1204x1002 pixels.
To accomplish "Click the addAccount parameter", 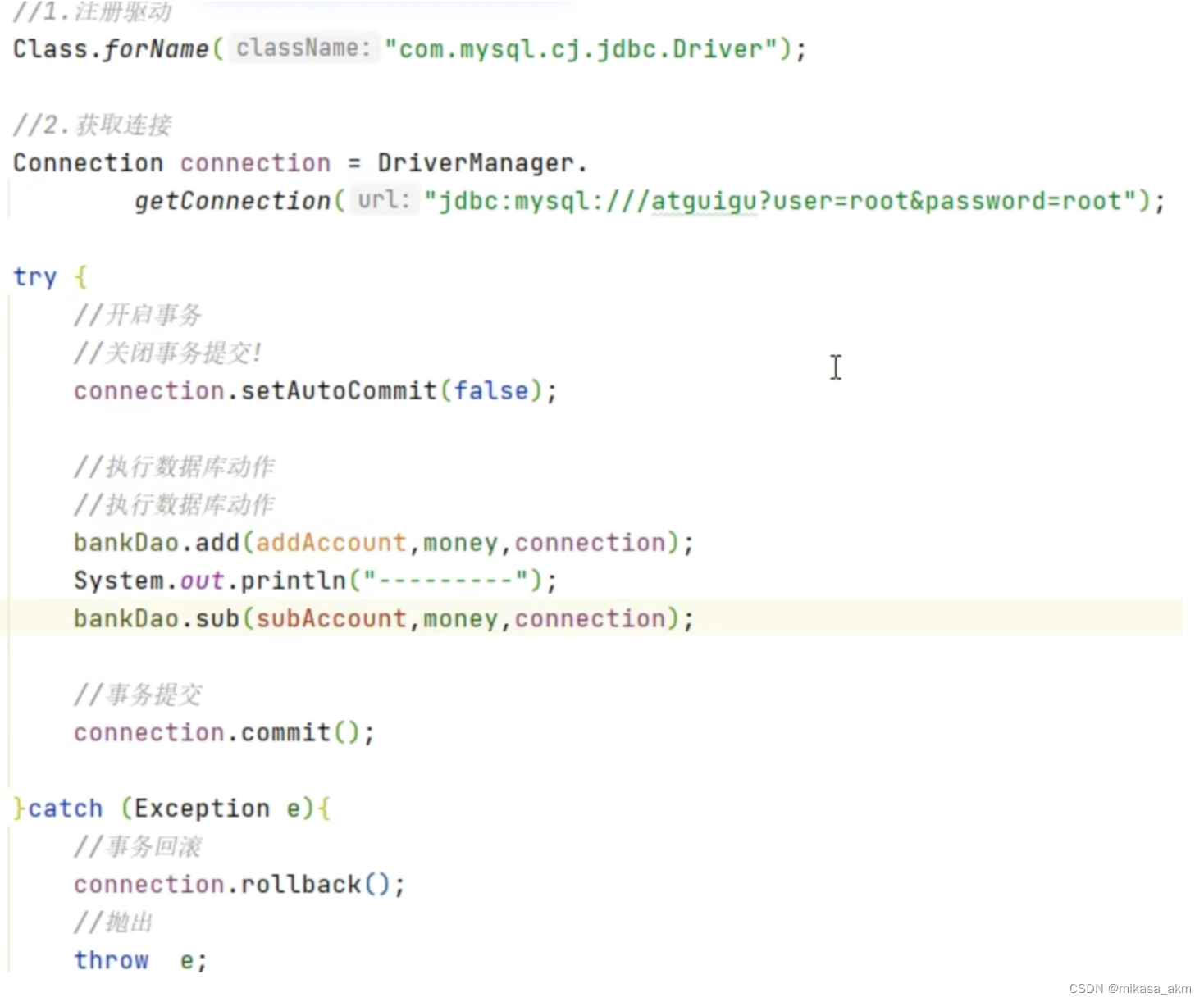I will click(x=331, y=543).
